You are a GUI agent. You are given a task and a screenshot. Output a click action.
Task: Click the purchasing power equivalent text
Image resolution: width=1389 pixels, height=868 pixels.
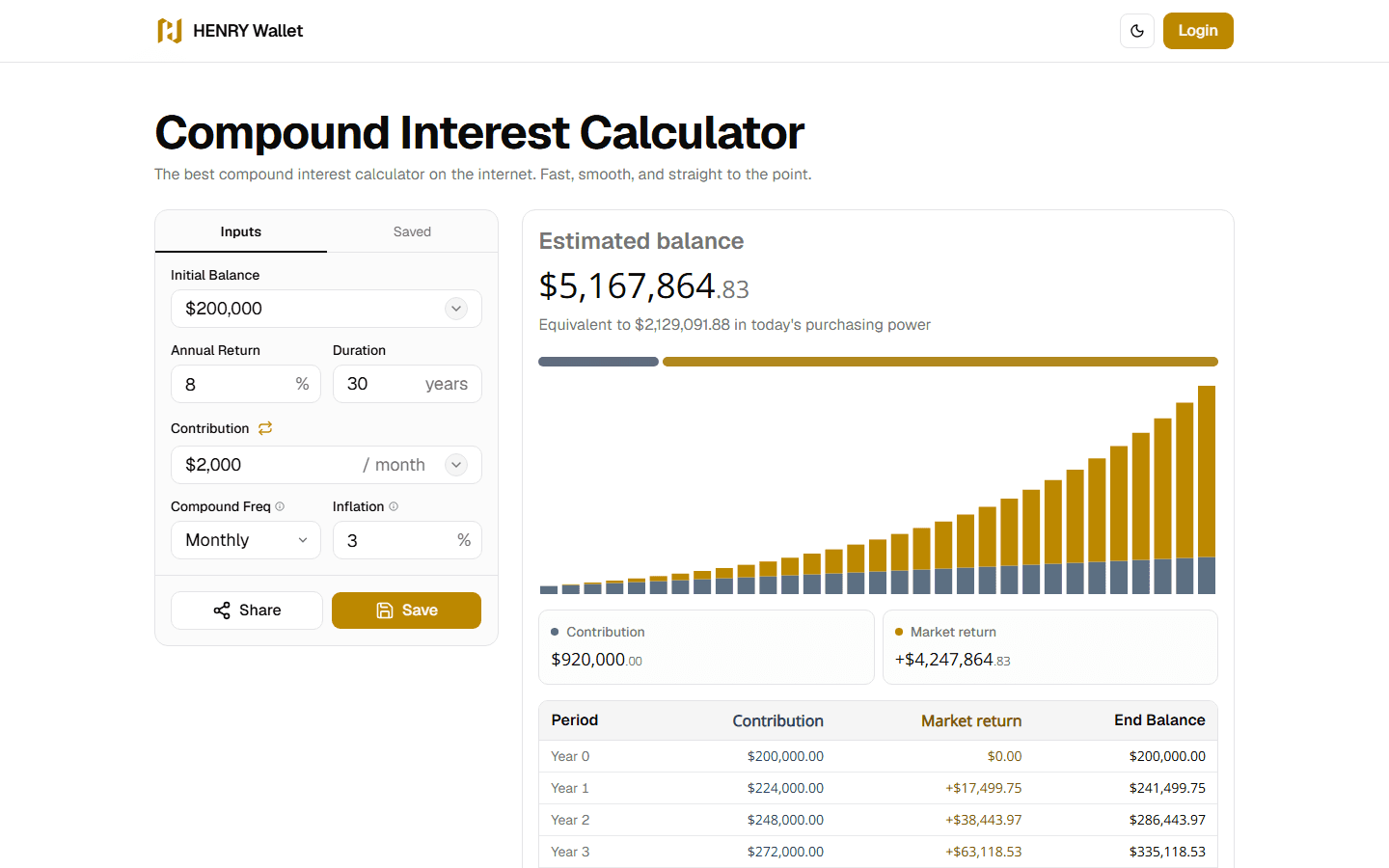click(x=734, y=325)
